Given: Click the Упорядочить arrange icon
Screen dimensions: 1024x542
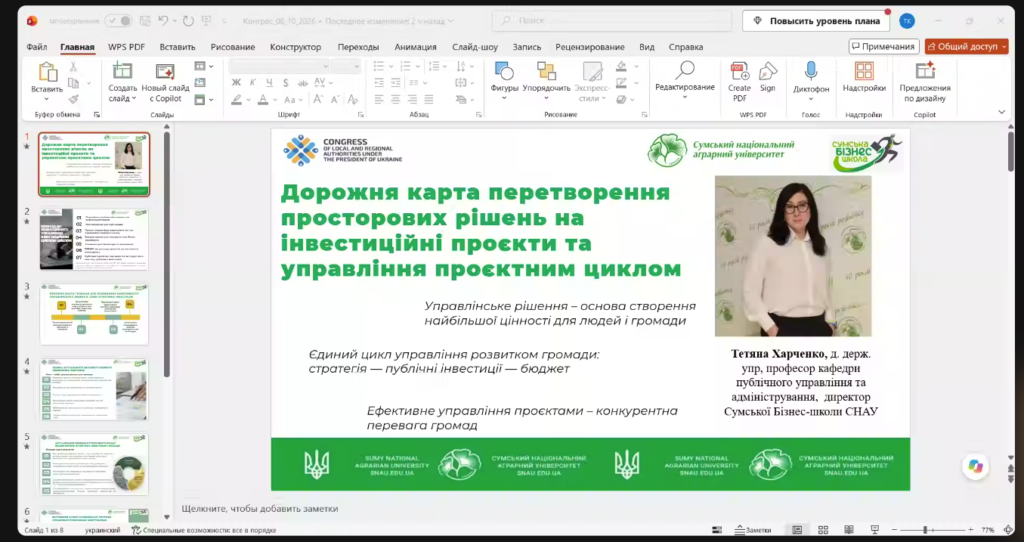Looking at the screenshot, I should pos(546,71).
